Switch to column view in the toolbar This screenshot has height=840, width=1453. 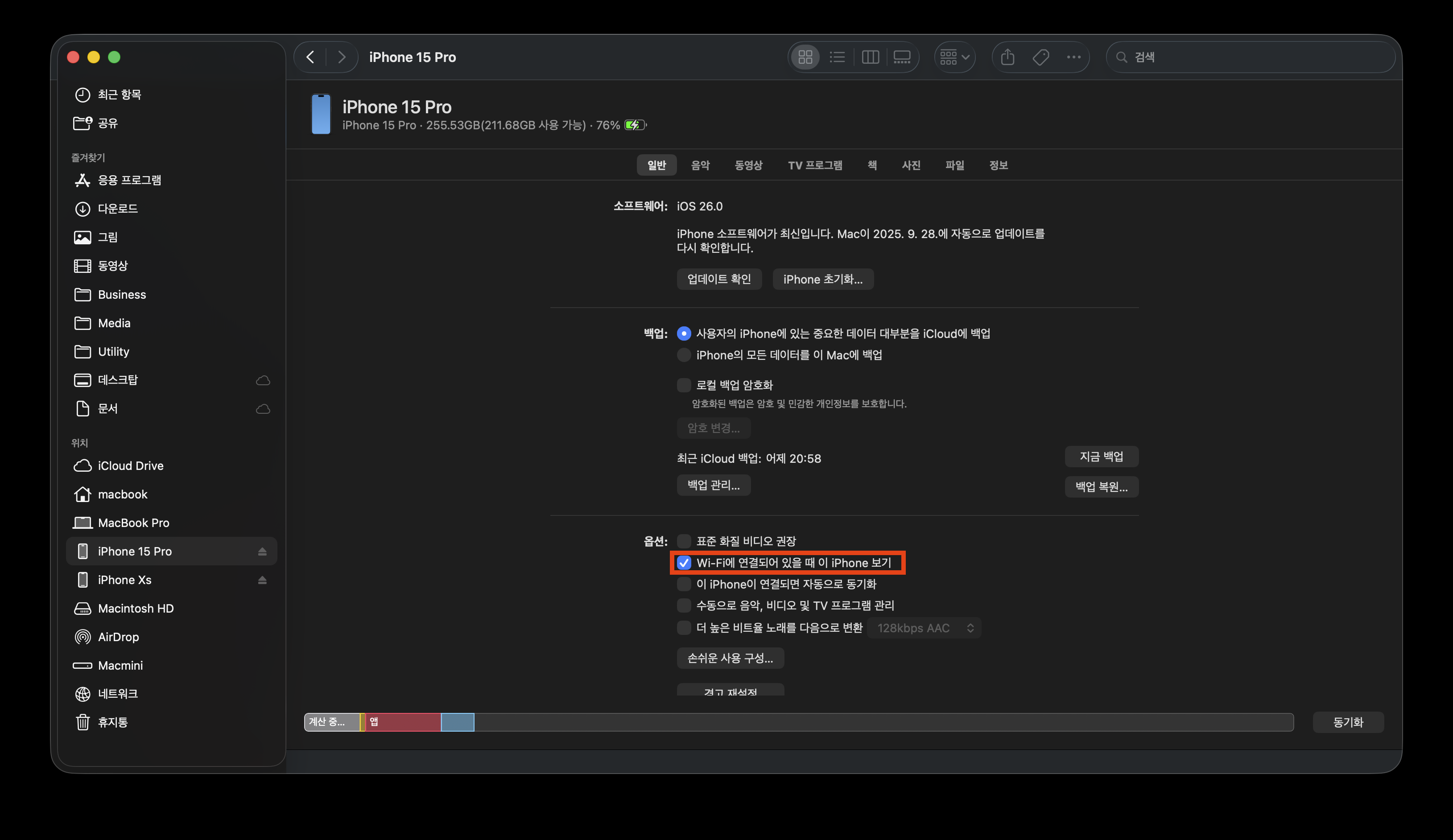[870, 57]
